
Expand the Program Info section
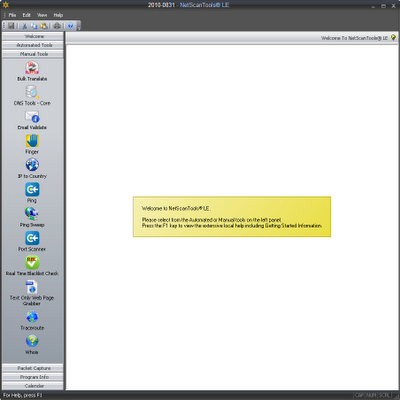click(x=33, y=377)
